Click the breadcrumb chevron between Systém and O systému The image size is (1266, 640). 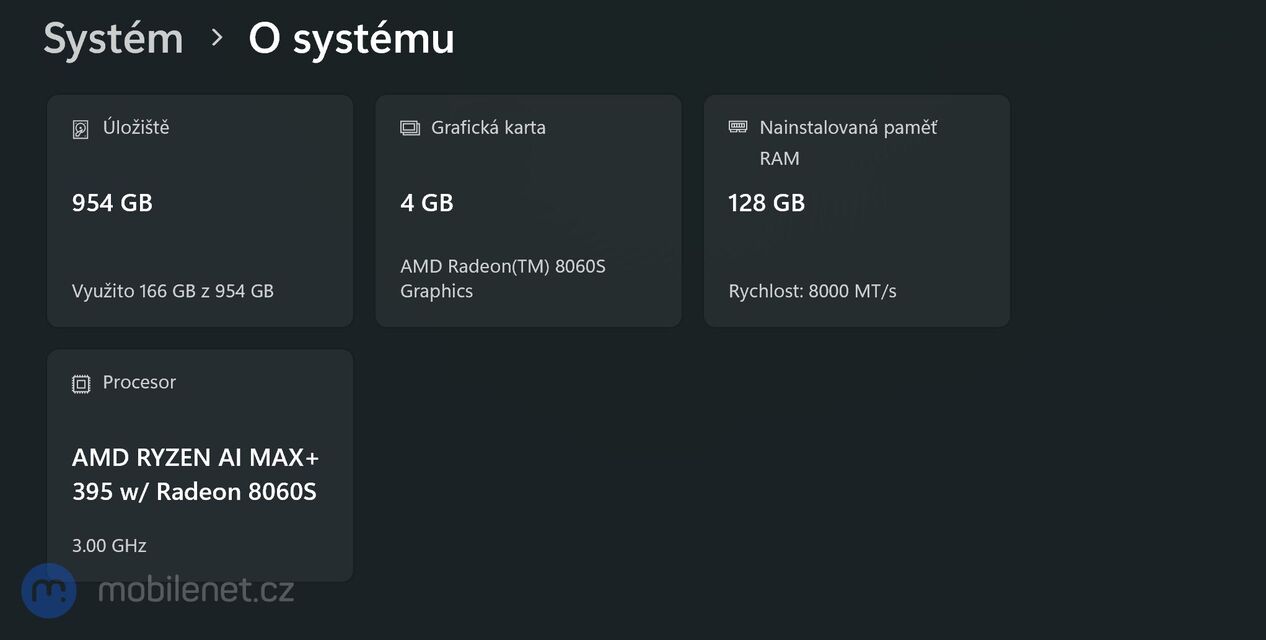(216, 39)
